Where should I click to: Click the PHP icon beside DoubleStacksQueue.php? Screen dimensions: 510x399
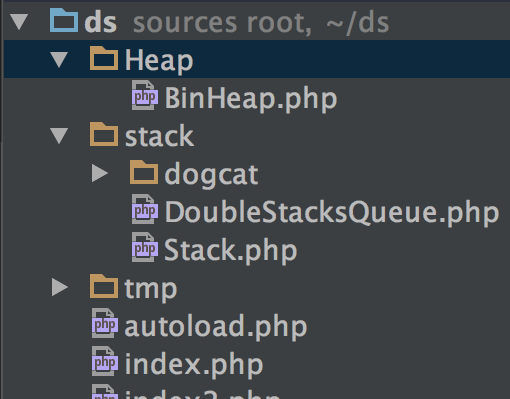point(145,209)
